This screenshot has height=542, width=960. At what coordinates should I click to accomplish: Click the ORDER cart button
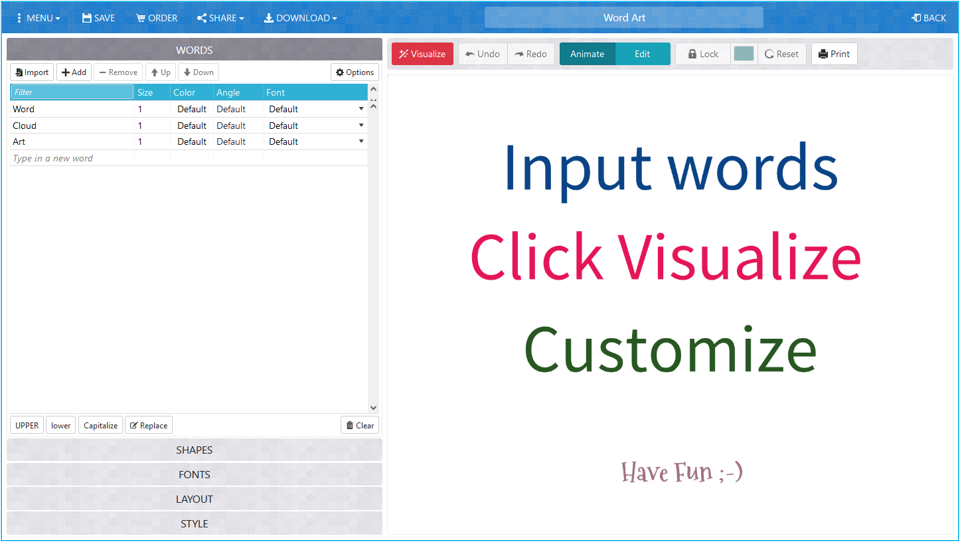point(157,18)
